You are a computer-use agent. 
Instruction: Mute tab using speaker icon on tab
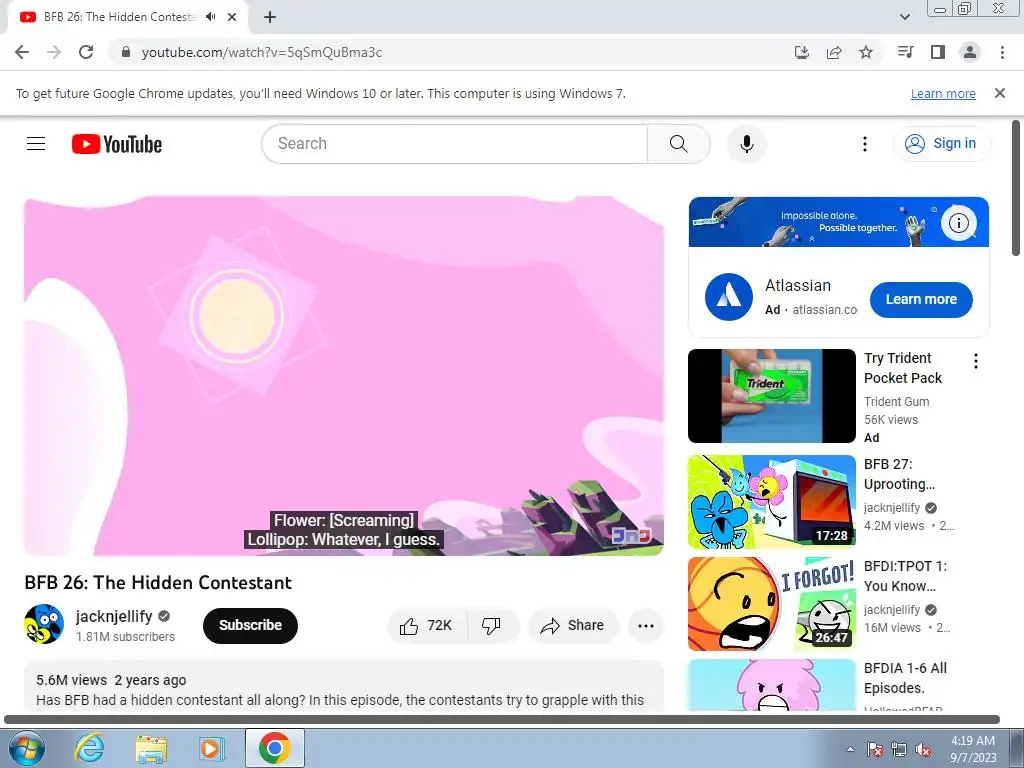pos(211,17)
